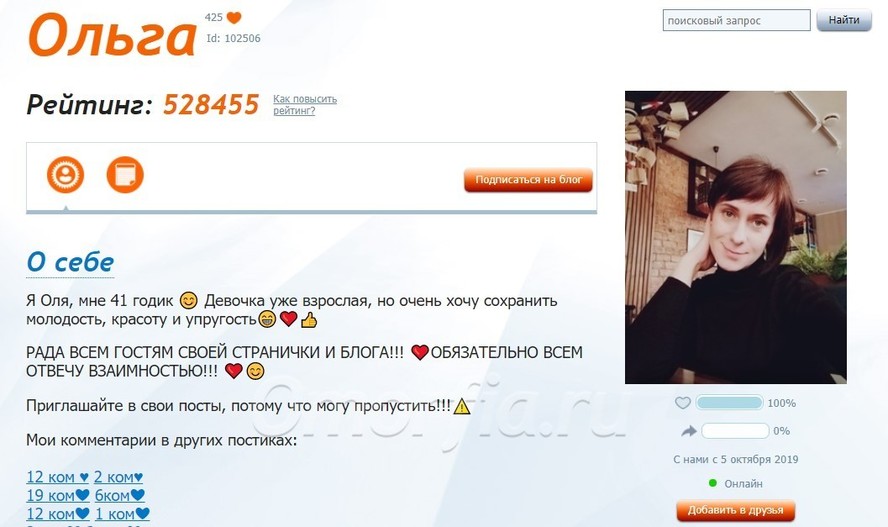
Task: Open the 2 ком comment link
Action: pos(118,477)
